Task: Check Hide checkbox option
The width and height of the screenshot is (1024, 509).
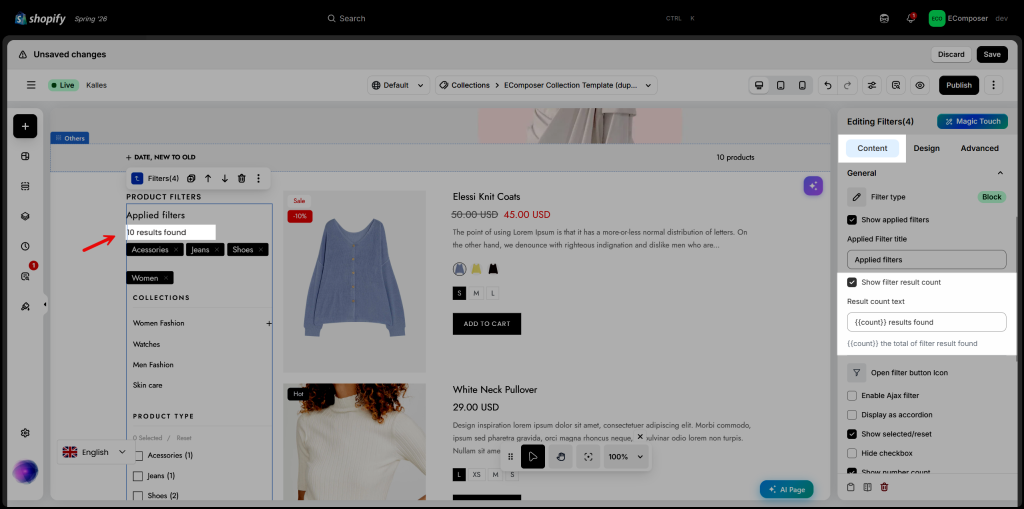Action: click(x=852, y=453)
